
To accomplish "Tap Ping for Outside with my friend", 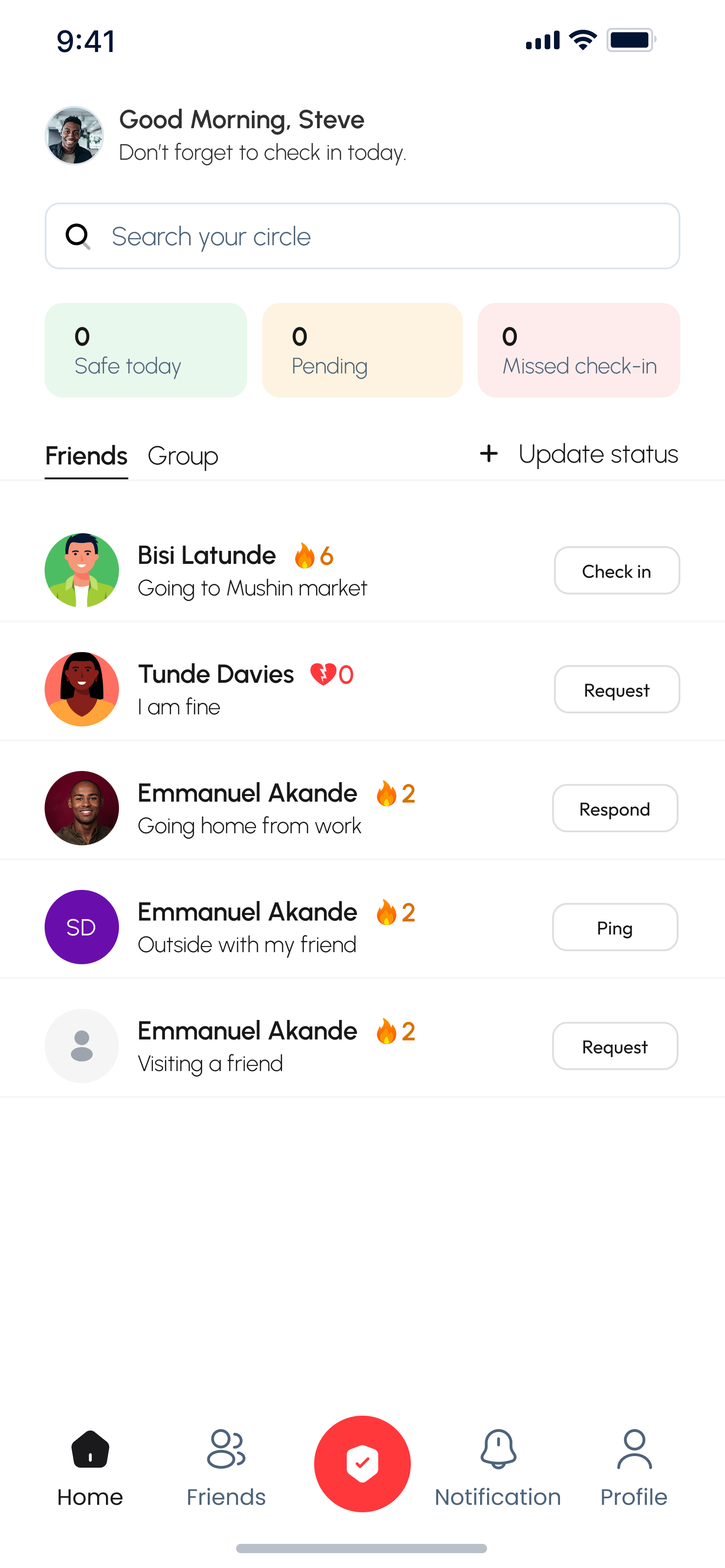I will pyautogui.click(x=615, y=927).
